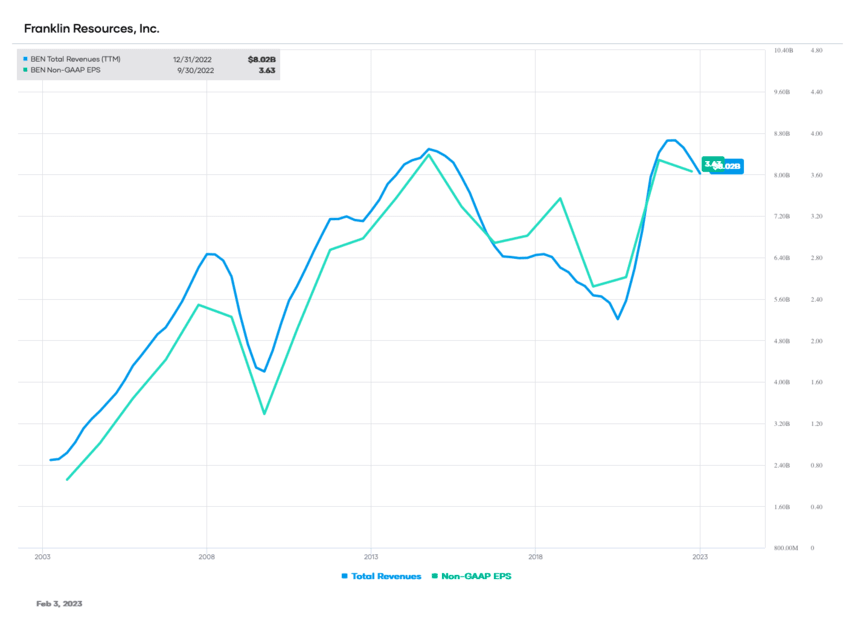
Task: Click the Feb 3, 2023 date footer
Action: [x=59, y=603]
